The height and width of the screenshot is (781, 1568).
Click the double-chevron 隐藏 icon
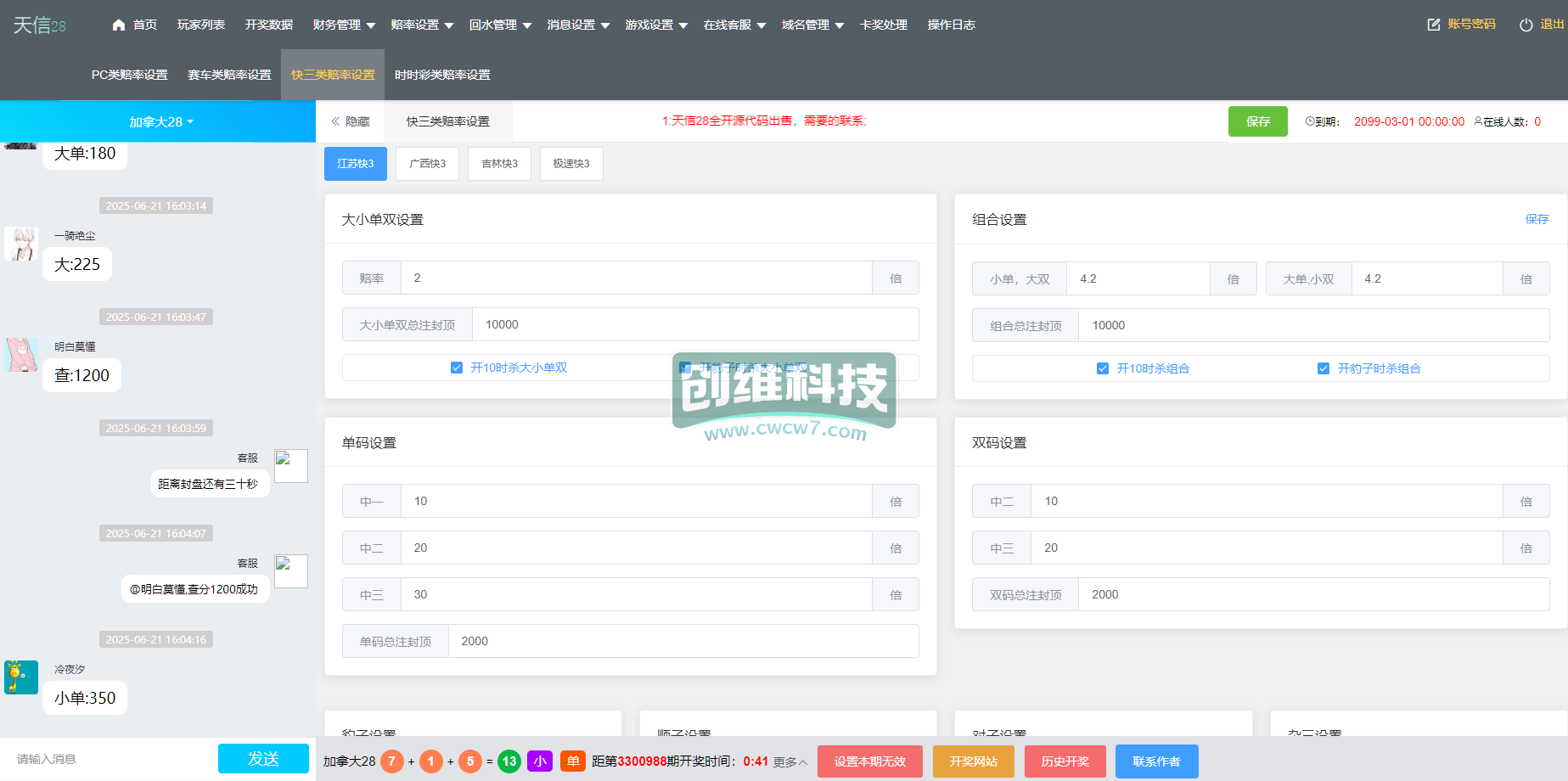(x=335, y=121)
